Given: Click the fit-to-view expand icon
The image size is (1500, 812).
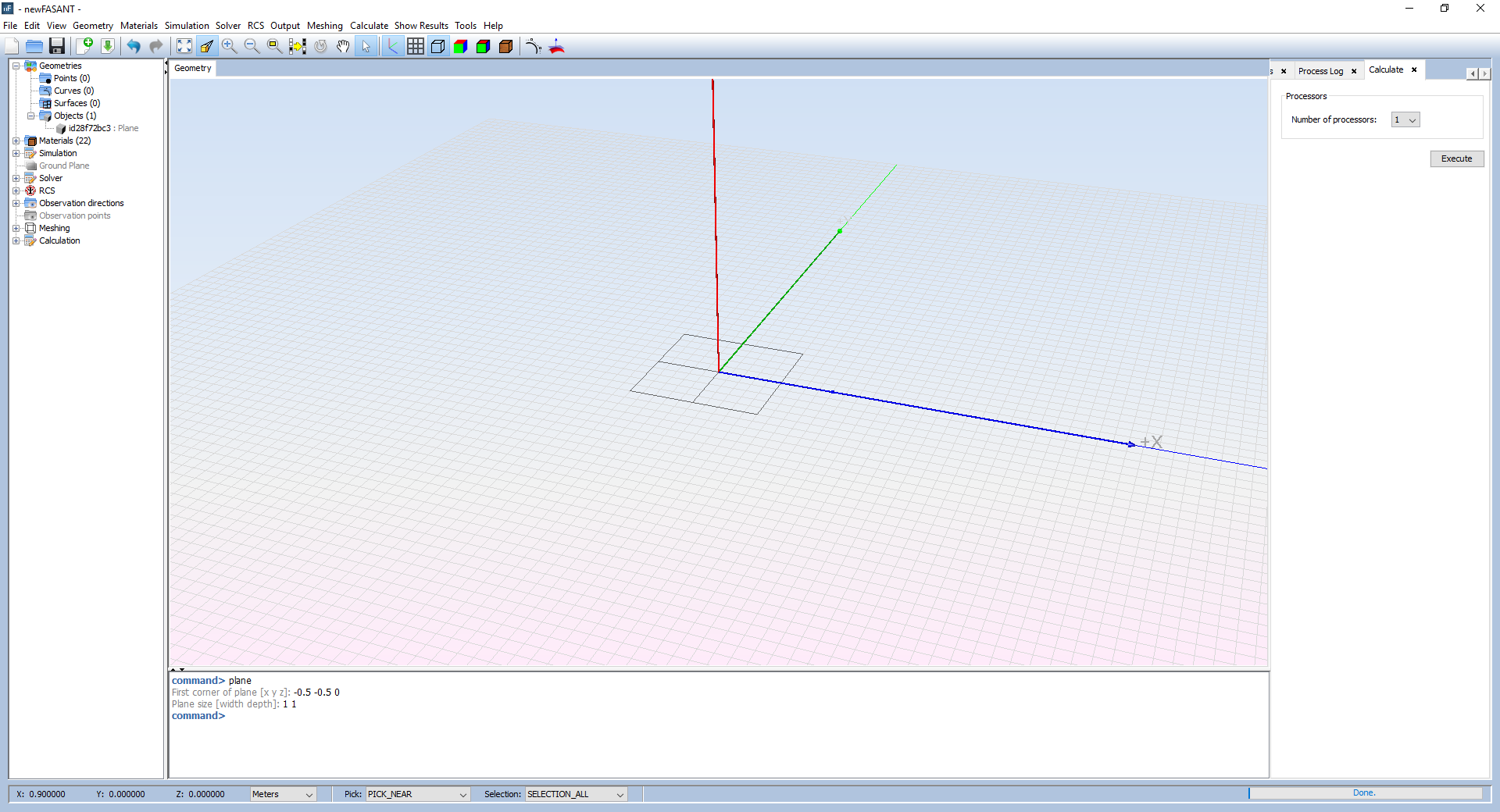Looking at the screenshot, I should coord(184,46).
